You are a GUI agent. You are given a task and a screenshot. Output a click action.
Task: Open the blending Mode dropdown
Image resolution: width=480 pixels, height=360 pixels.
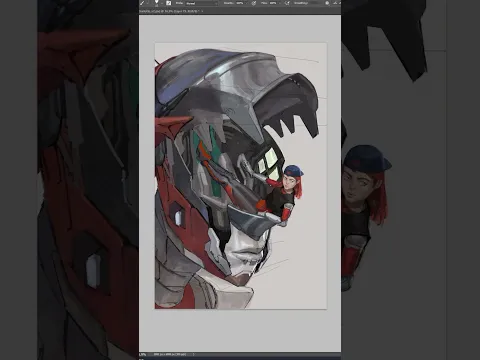[x=201, y=3]
